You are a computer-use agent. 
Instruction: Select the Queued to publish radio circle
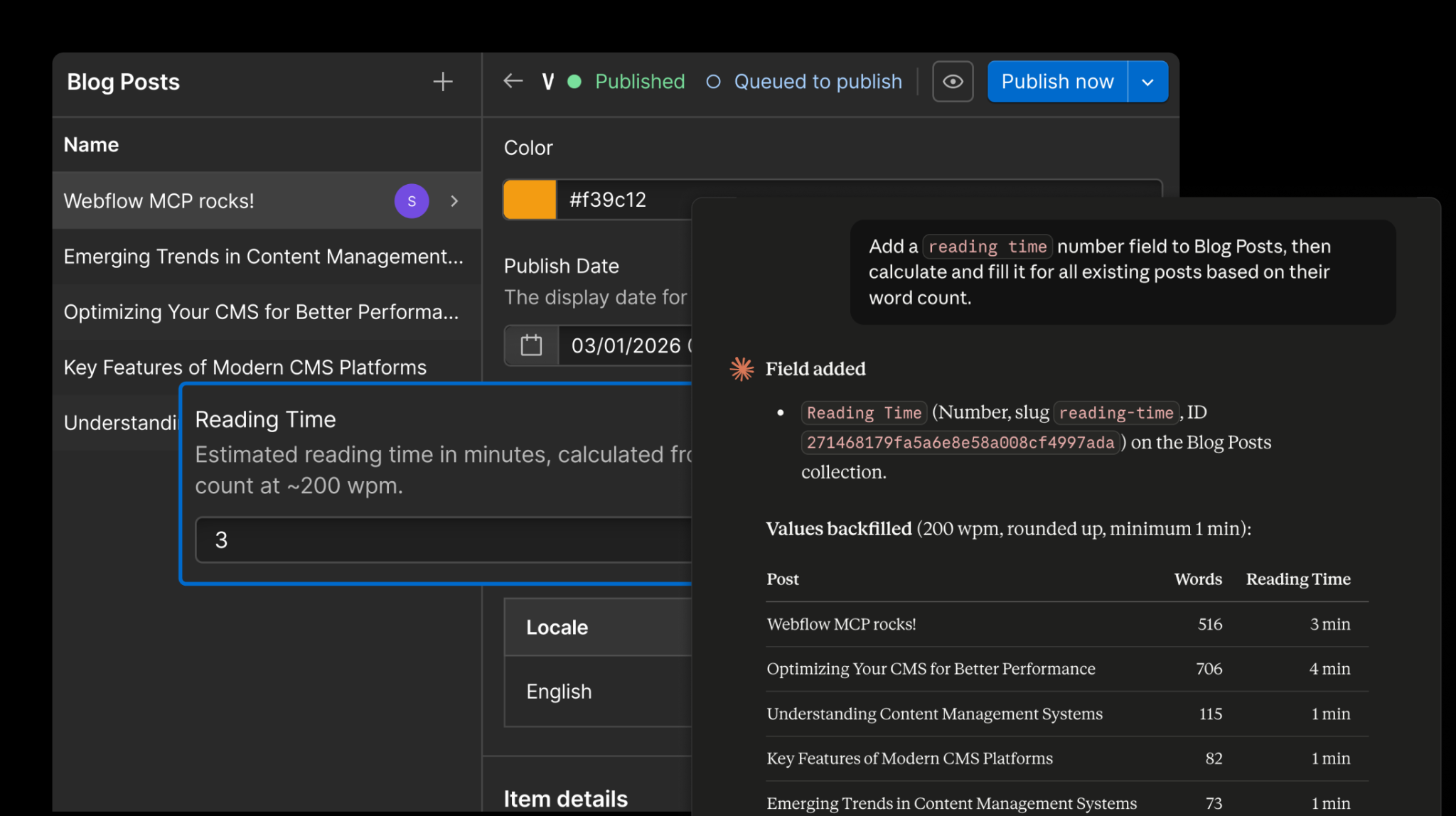713,82
